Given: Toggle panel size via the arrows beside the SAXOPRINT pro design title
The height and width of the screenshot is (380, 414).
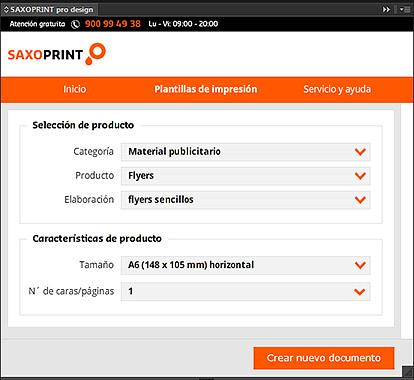Looking at the screenshot, I should 6,10.
